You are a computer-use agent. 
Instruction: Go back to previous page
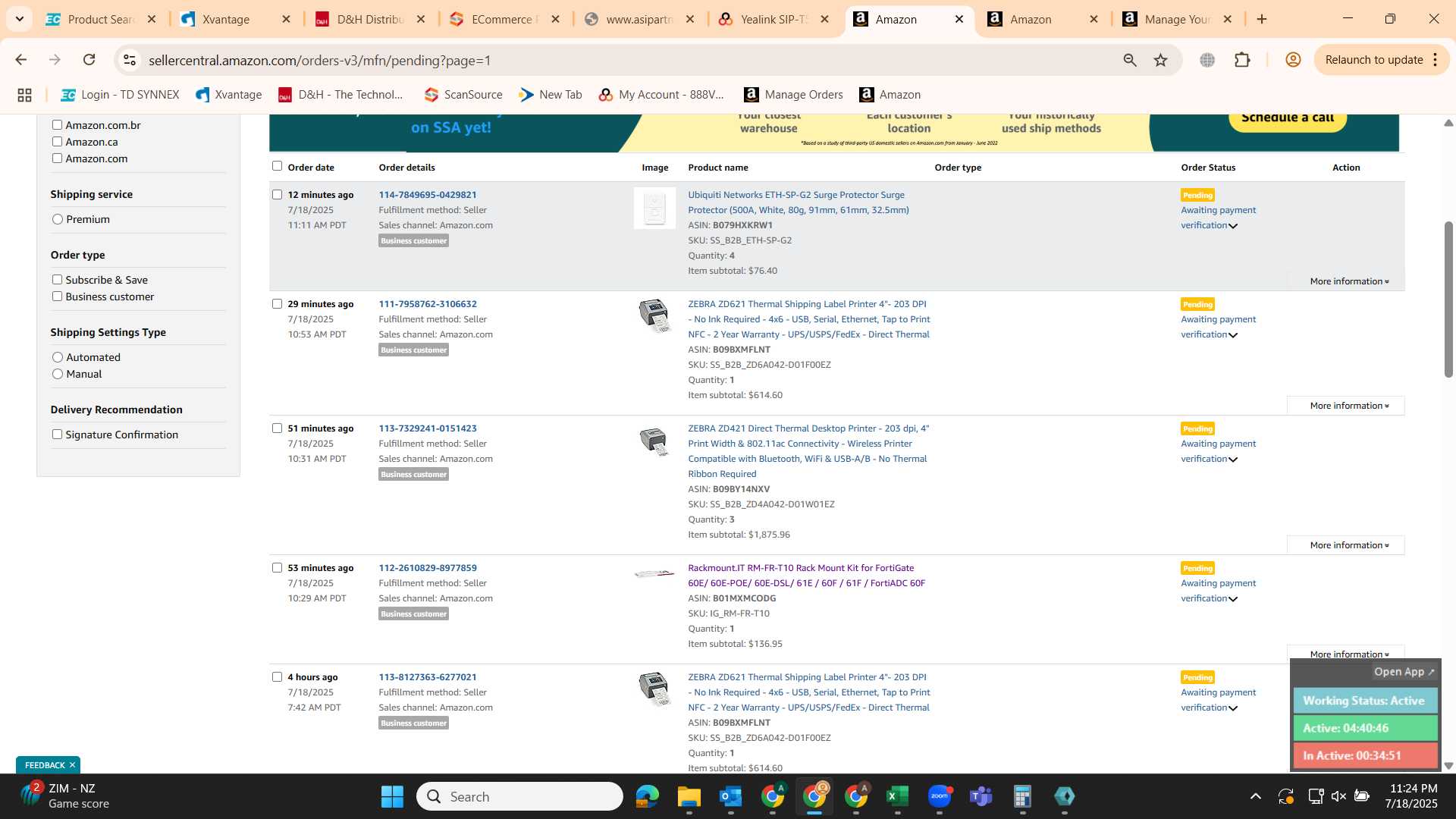[x=21, y=60]
